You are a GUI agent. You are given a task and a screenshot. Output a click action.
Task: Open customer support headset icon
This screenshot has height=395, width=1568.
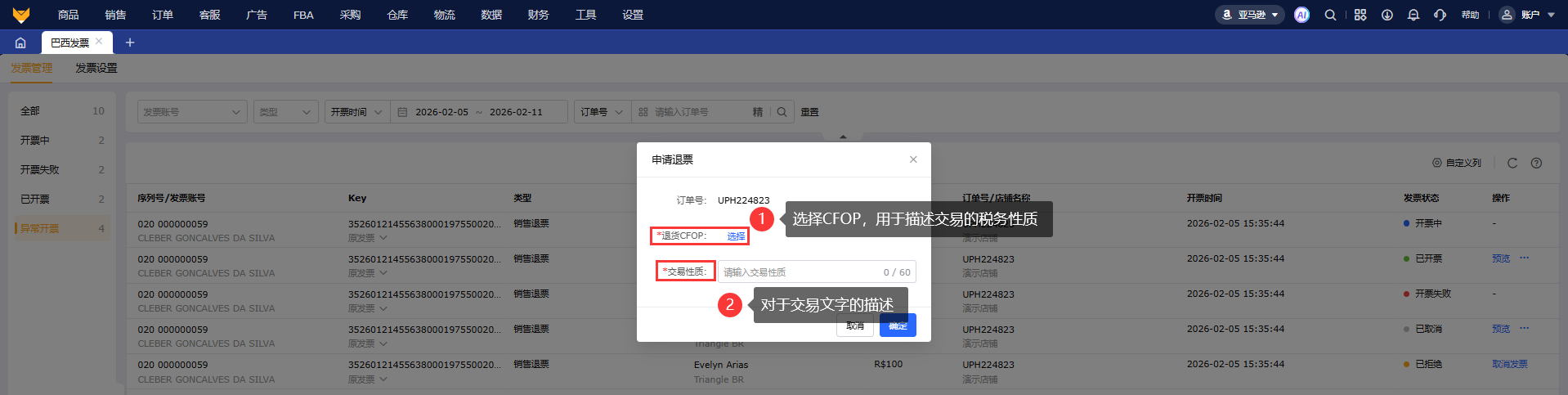pyautogui.click(x=1440, y=15)
